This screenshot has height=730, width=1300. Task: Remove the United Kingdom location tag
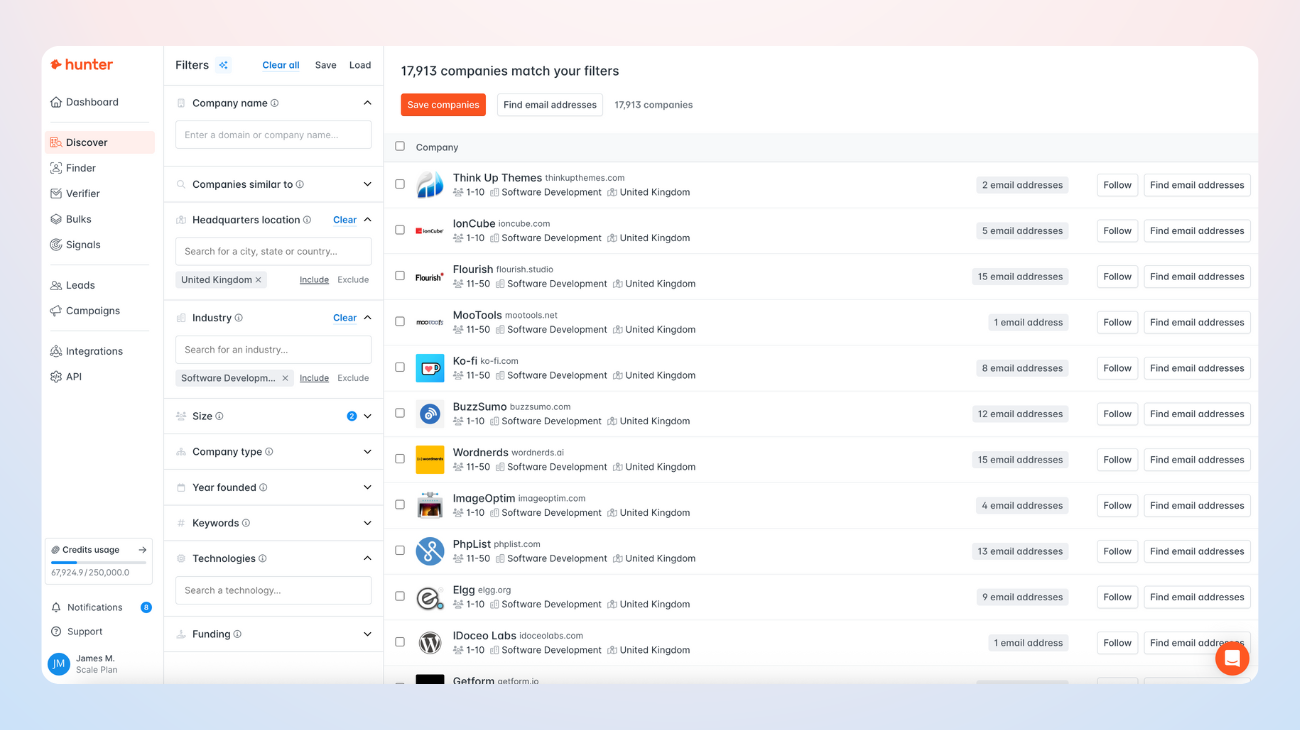[258, 280]
